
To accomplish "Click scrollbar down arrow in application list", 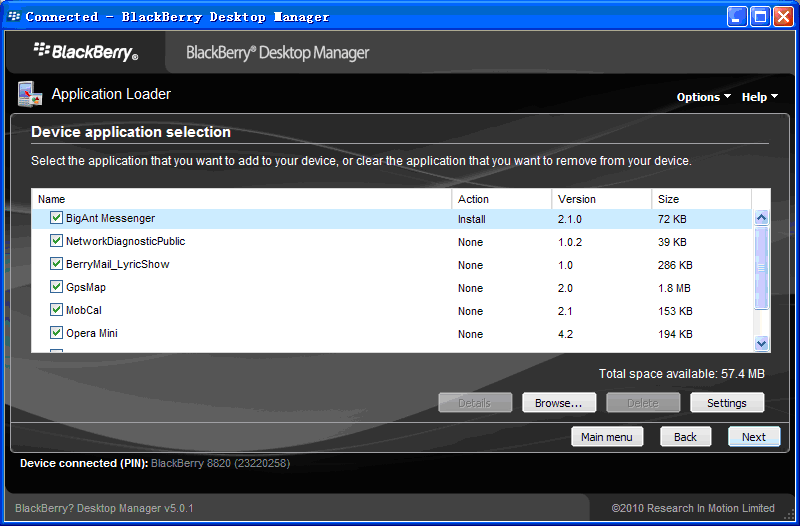I will pyautogui.click(x=761, y=343).
